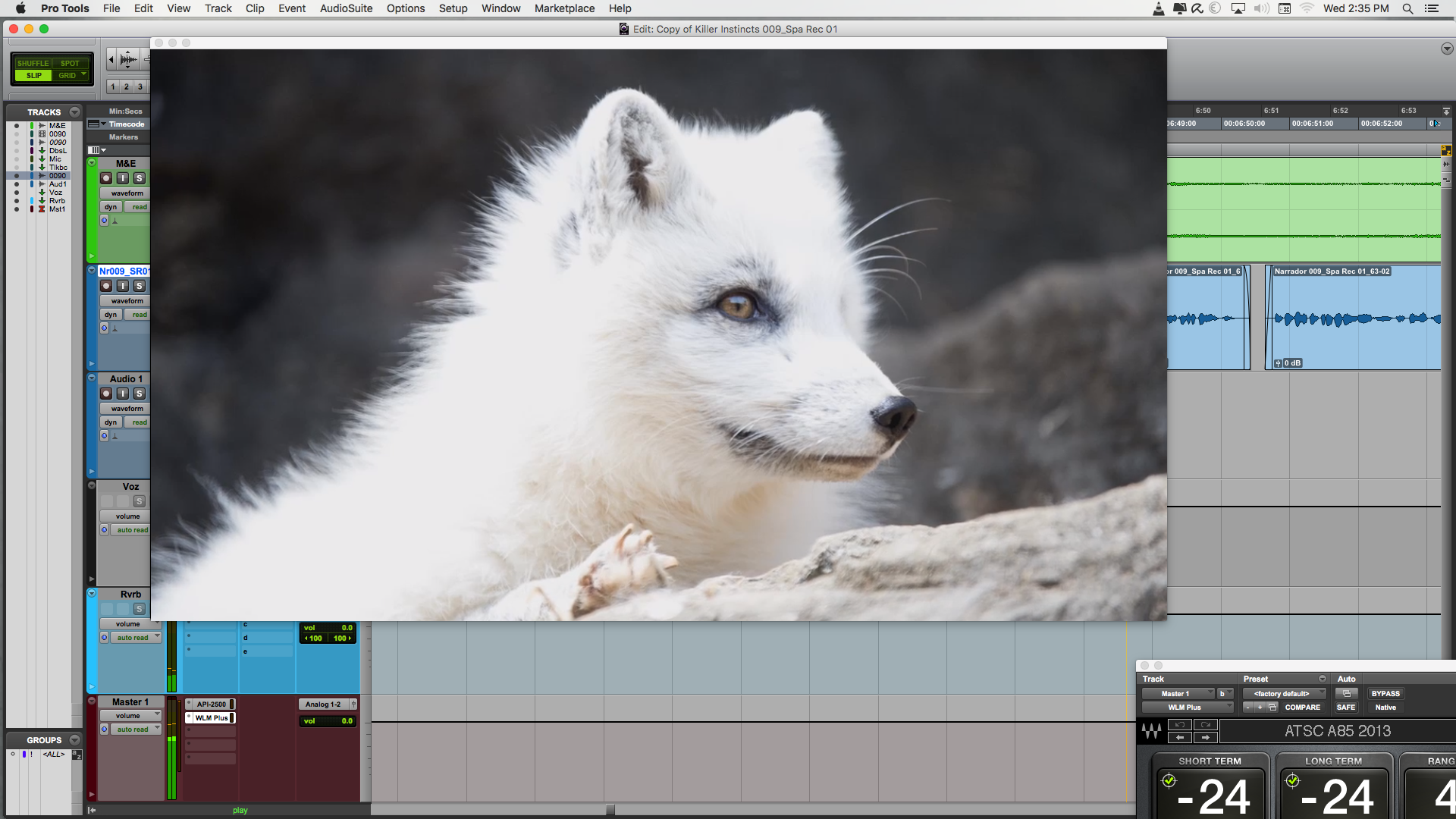Select the waveform view on Nr009_SR0 track
Screen dimensions: 1456x819
tap(125, 300)
